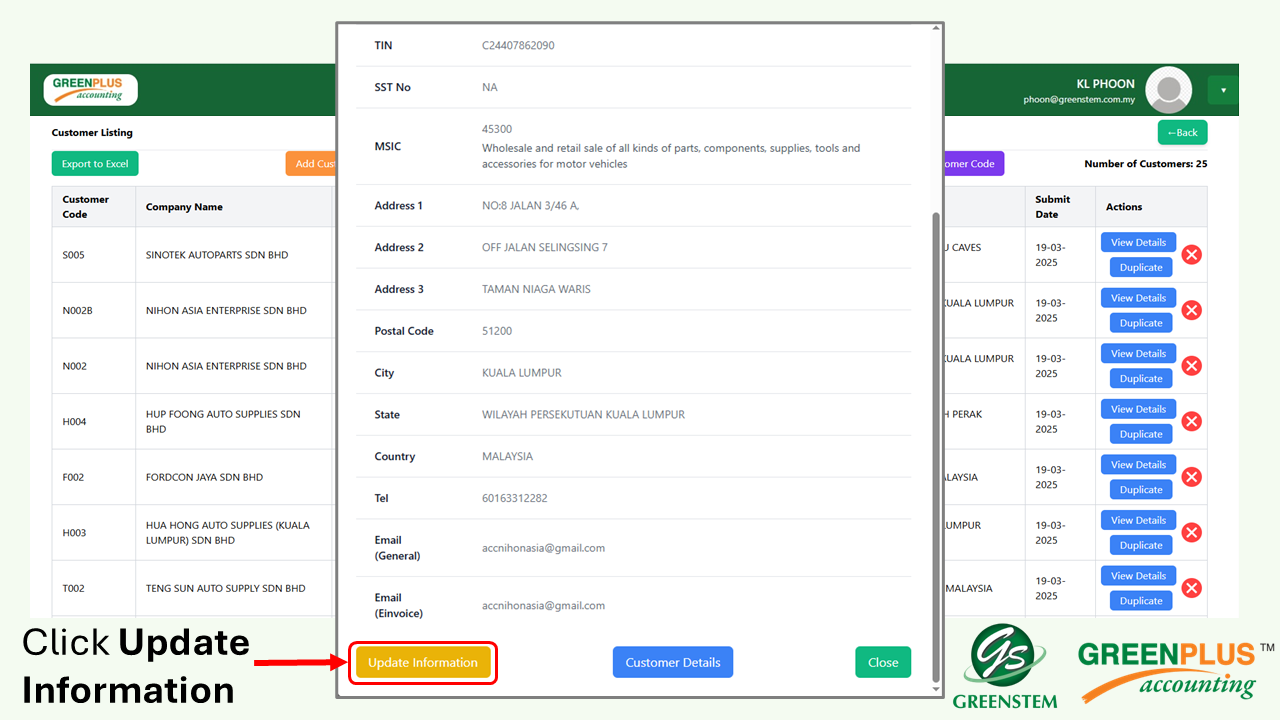The height and width of the screenshot is (720, 1280).
Task: Duplicate Teng Sun T002 customer
Action: 1141,600
